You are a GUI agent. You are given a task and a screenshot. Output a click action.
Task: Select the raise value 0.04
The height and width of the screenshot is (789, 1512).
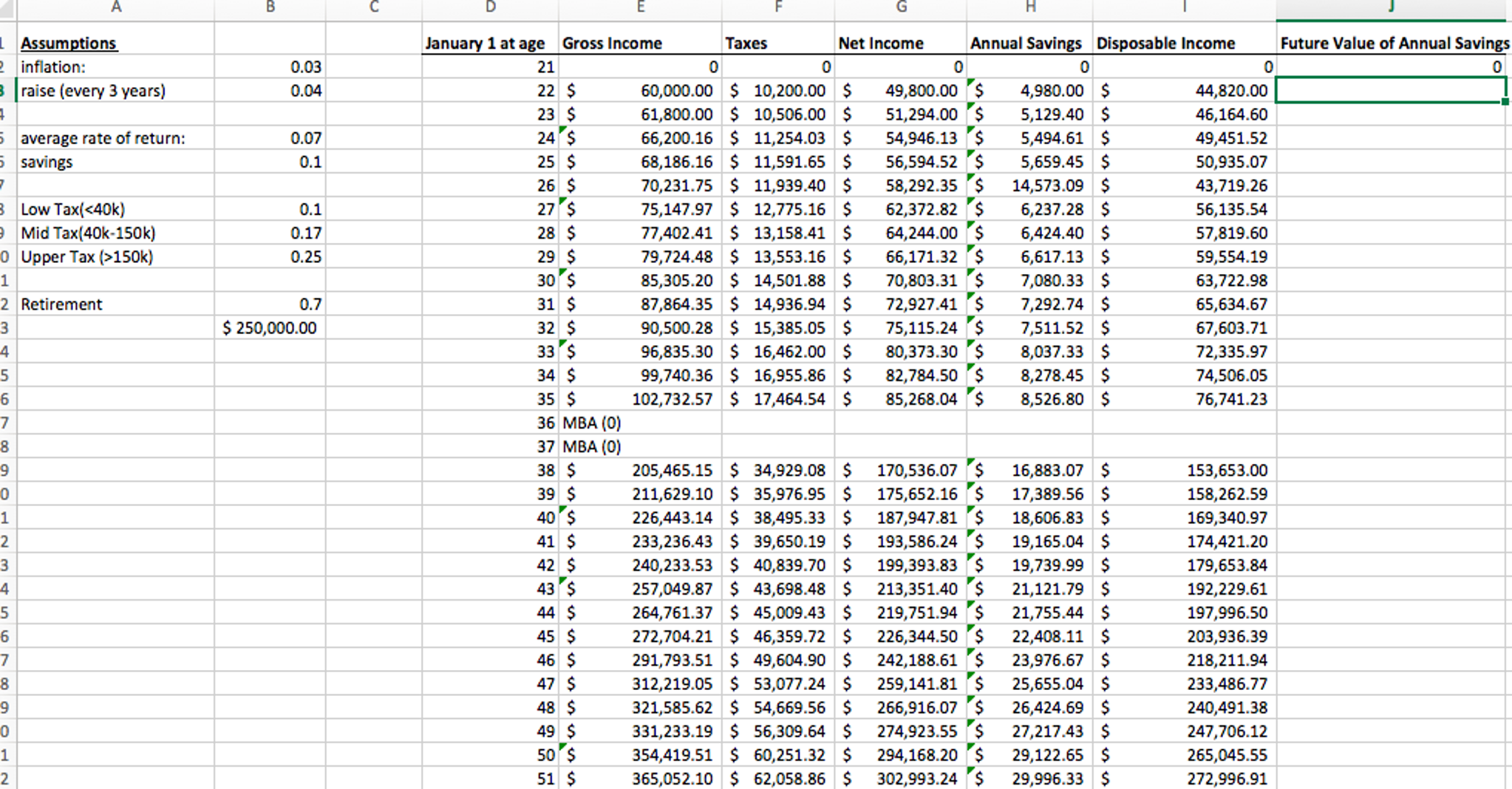coord(270,90)
